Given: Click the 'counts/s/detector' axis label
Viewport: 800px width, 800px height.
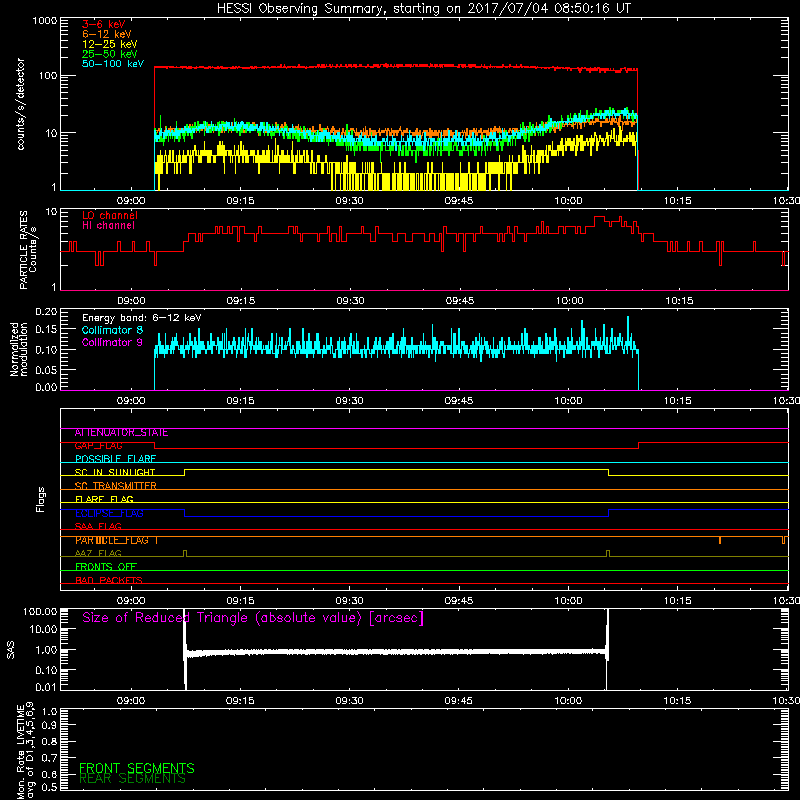Looking at the screenshot, I should [x=20, y=104].
